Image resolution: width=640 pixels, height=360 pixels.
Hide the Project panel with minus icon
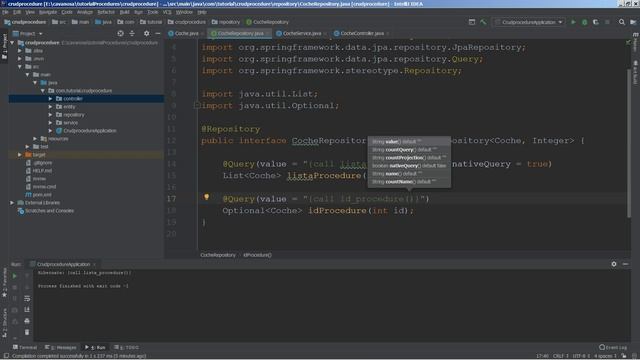pyautogui.click(x=158, y=33)
